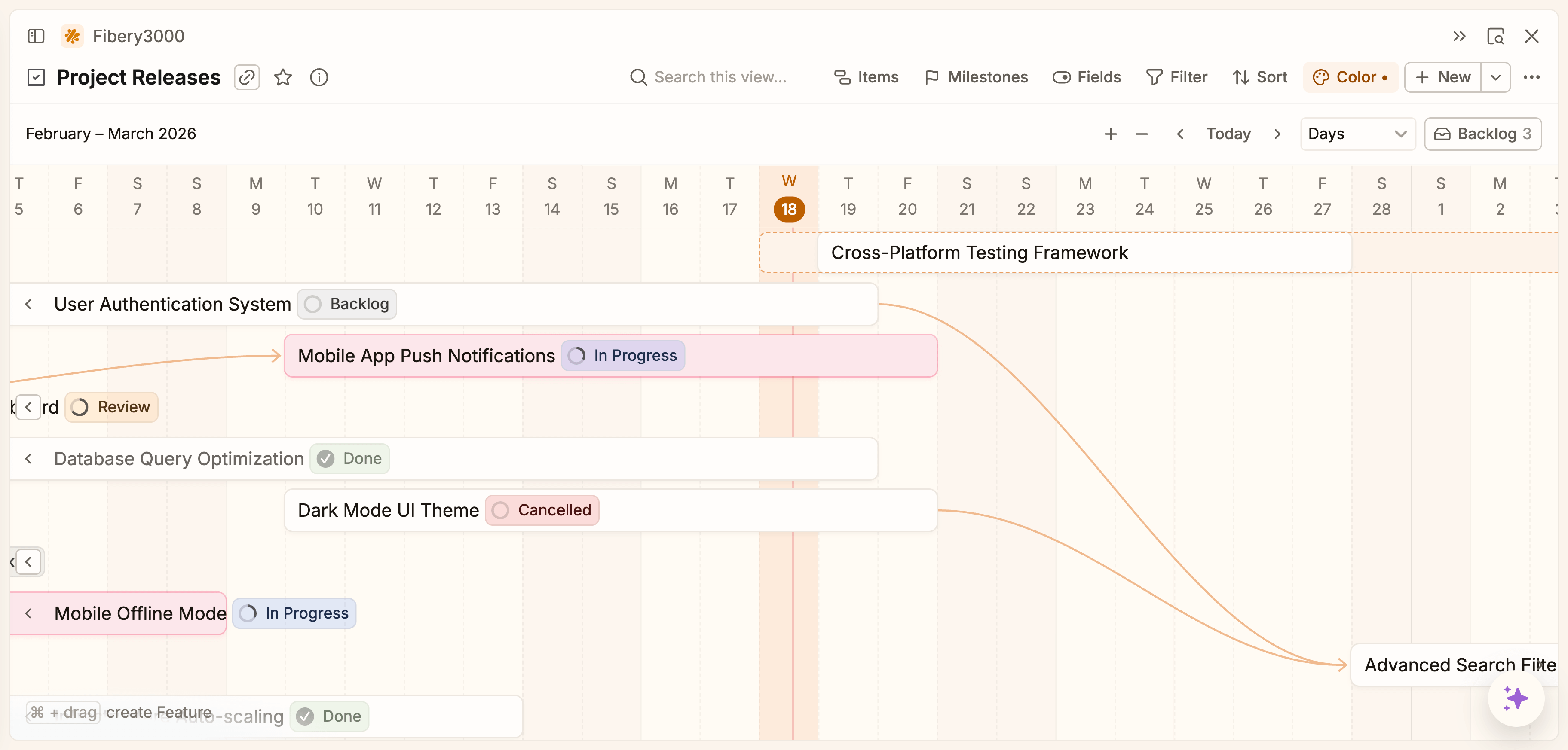Add Project Releases view to favorites
Screen dimensions: 1568x750
(x=283, y=77)
